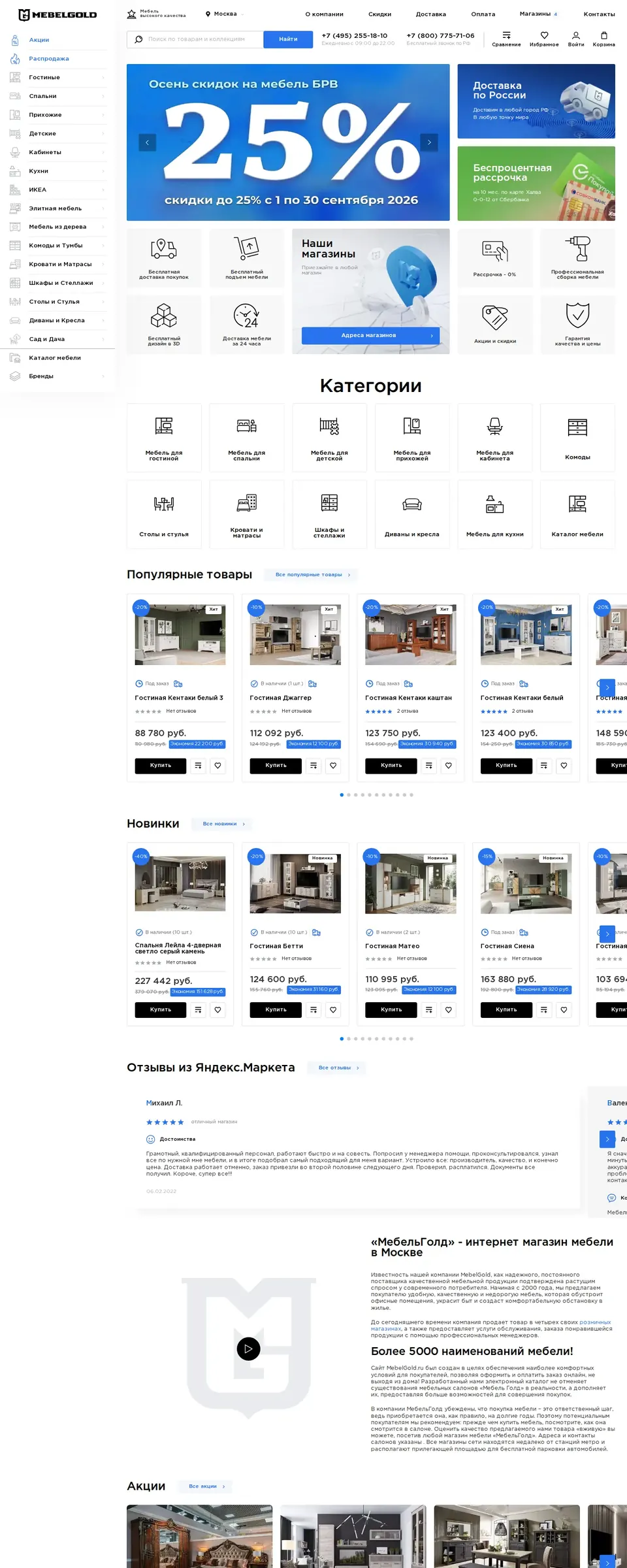Screen dimensions: 627x1568
Task: Open the Гарантия качества и цены shield icon
Action: tap(577, 315)
